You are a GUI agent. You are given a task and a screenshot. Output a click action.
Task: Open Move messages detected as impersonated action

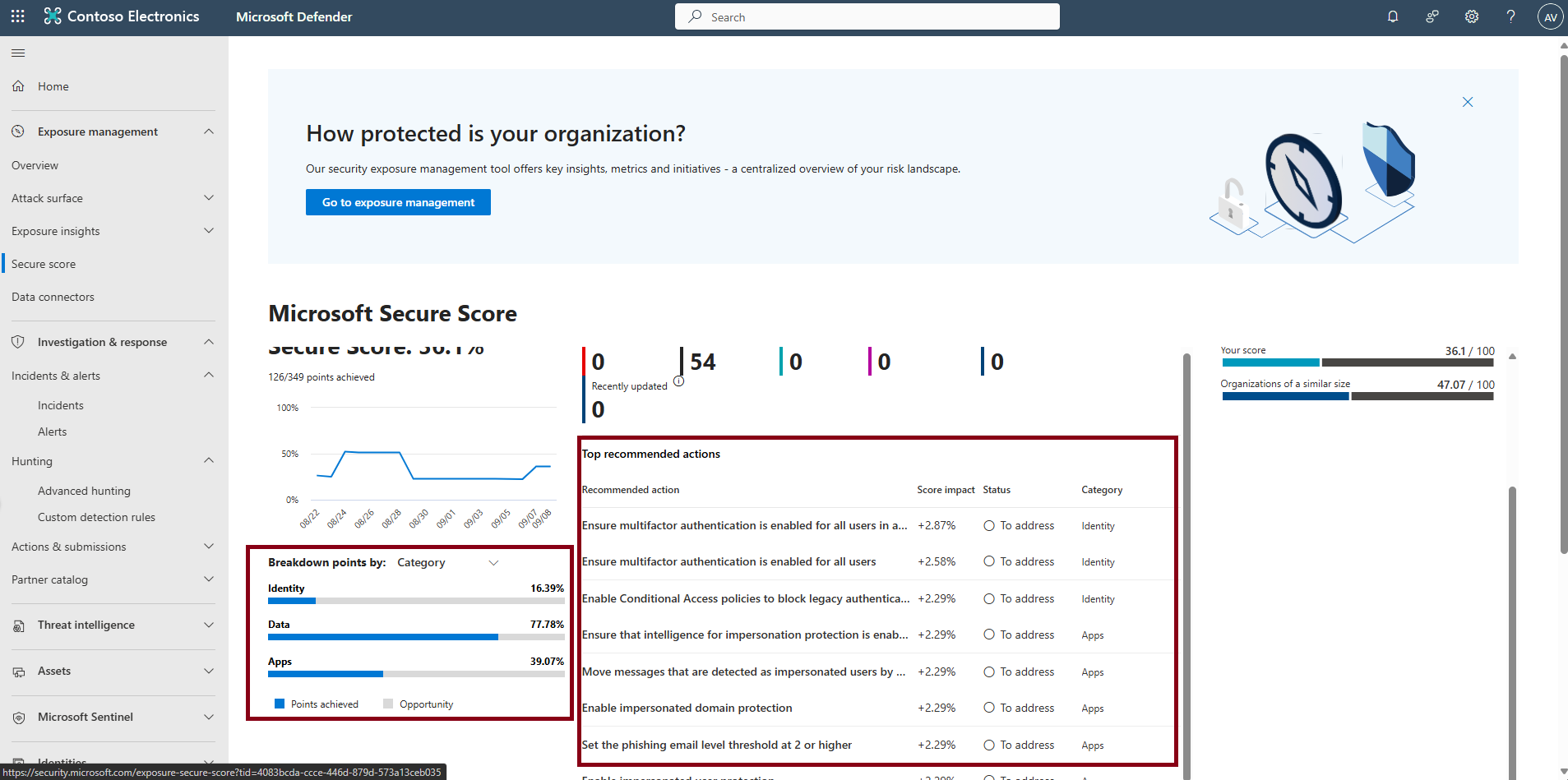point(743,672)
